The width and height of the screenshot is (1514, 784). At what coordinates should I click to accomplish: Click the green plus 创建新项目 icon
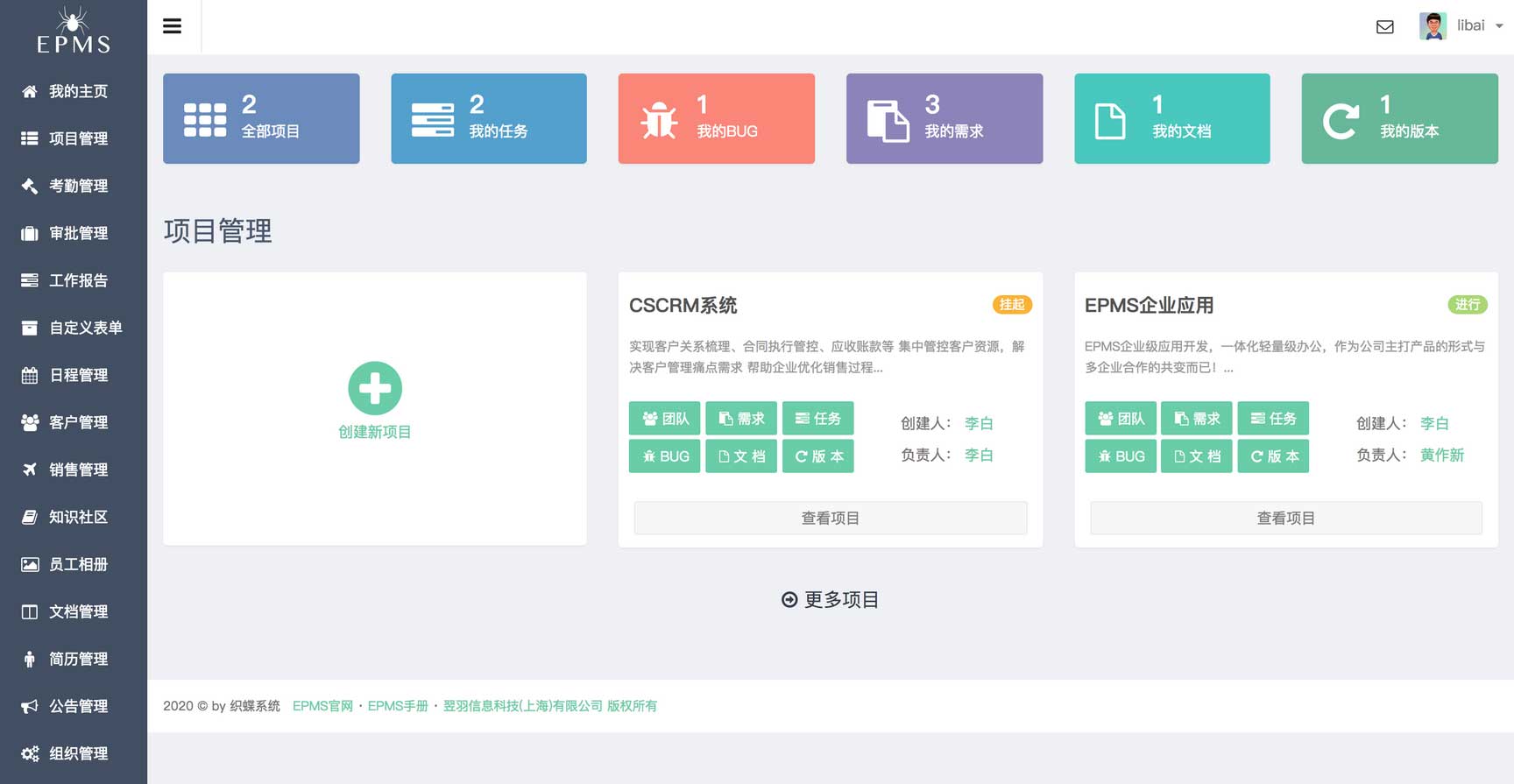pos(375,388)
